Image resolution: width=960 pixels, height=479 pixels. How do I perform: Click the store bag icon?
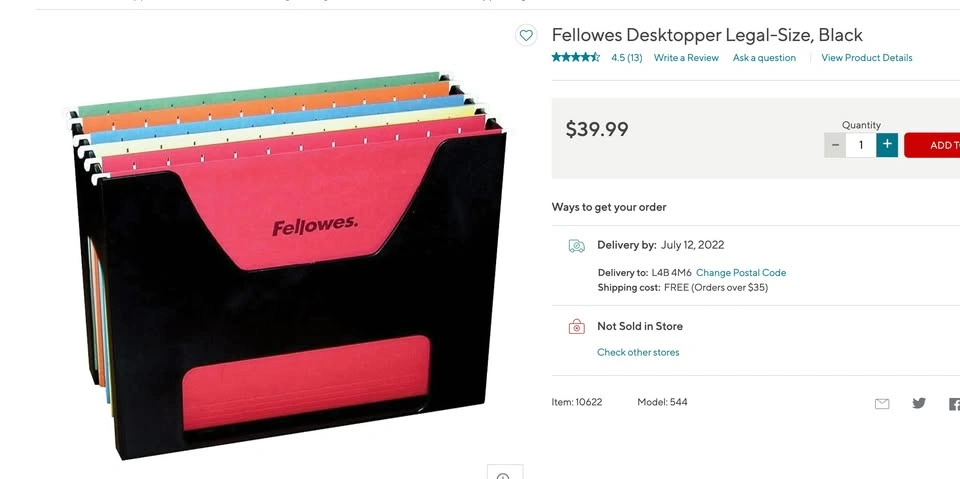576,327
